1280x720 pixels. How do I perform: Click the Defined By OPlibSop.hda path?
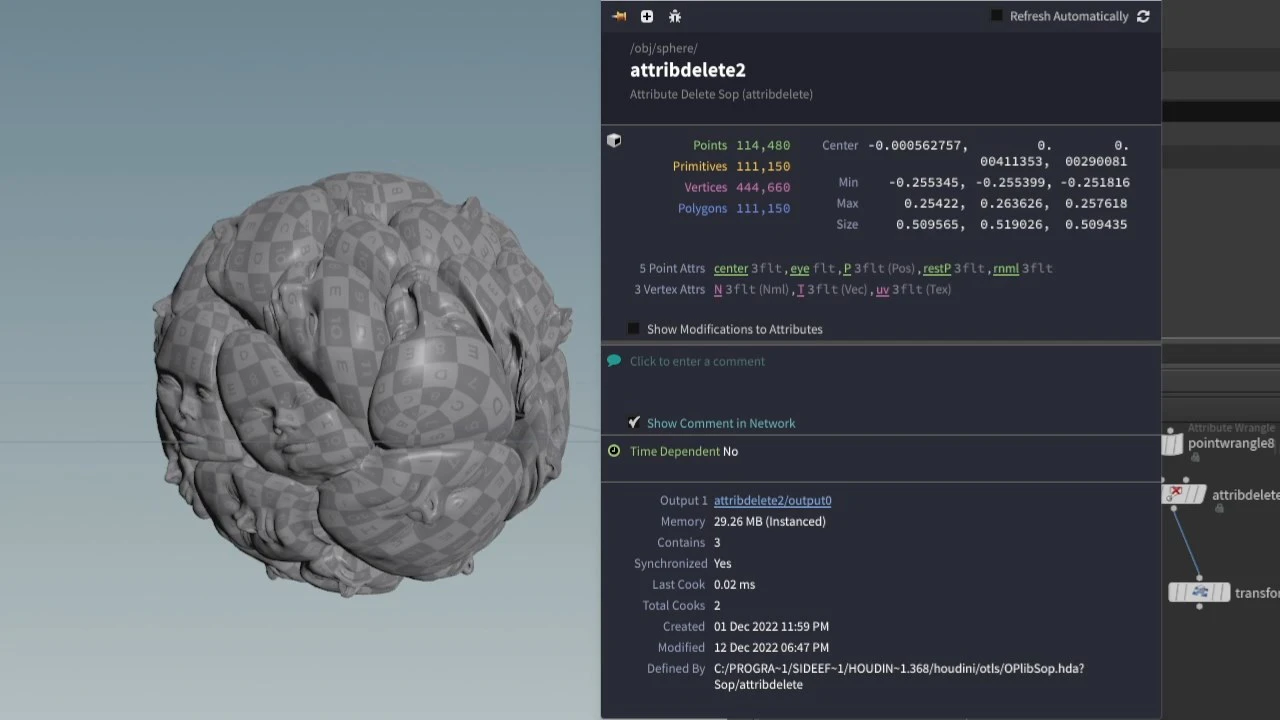point(899,676)
